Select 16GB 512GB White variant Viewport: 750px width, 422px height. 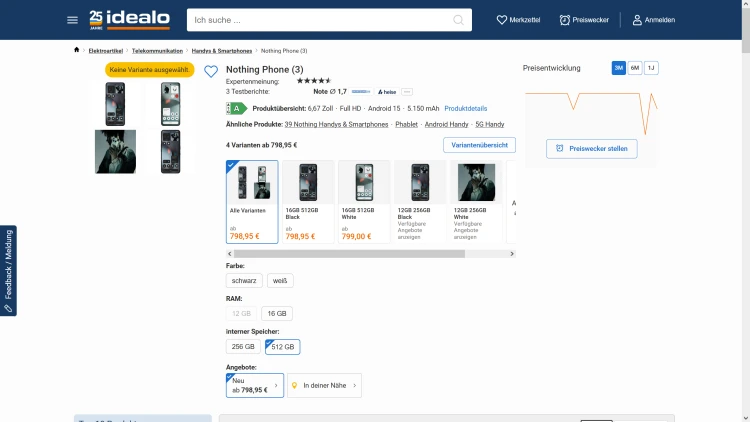click(364, 202)
